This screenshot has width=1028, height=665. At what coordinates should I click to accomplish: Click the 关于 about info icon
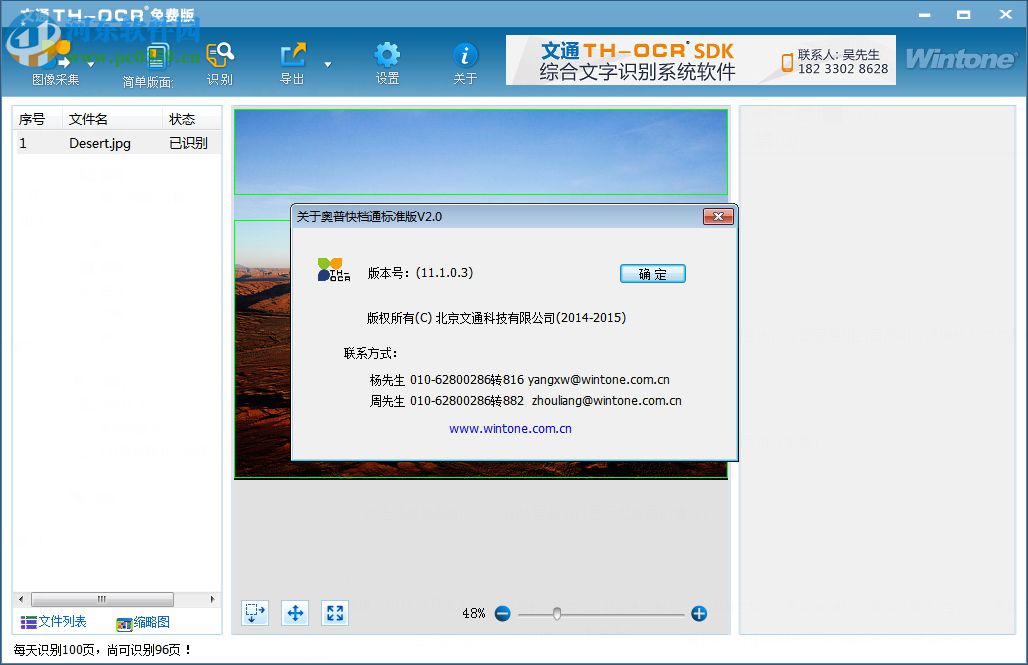[464, 53]
